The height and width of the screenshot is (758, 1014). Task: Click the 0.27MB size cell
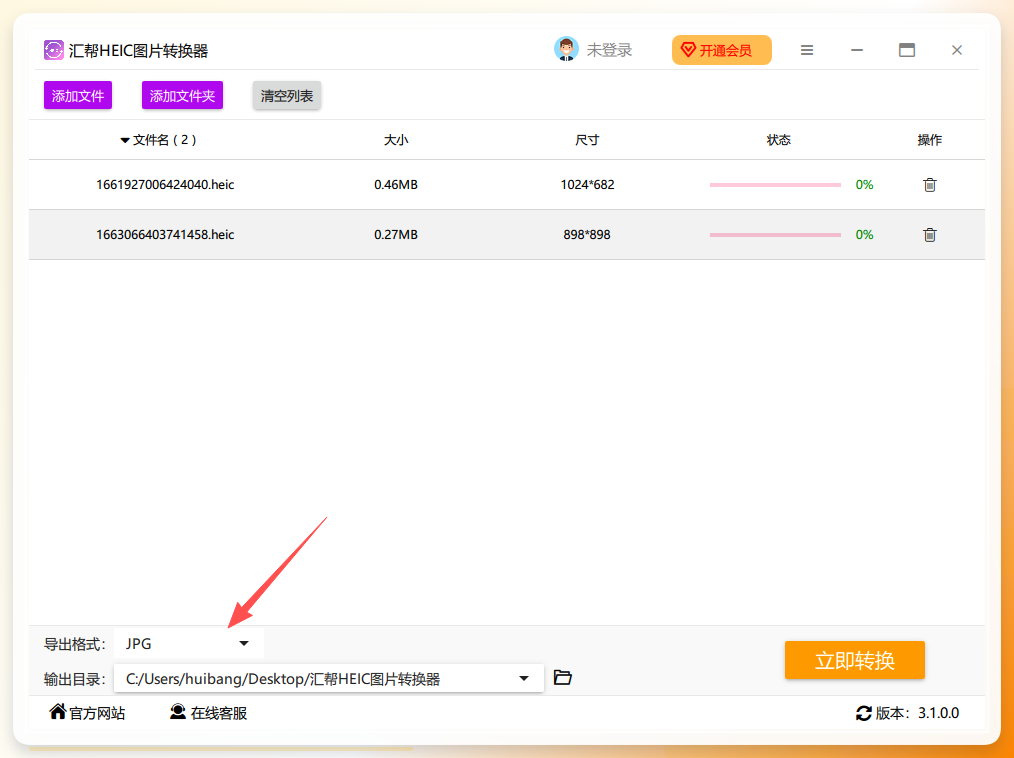(396, 235)
